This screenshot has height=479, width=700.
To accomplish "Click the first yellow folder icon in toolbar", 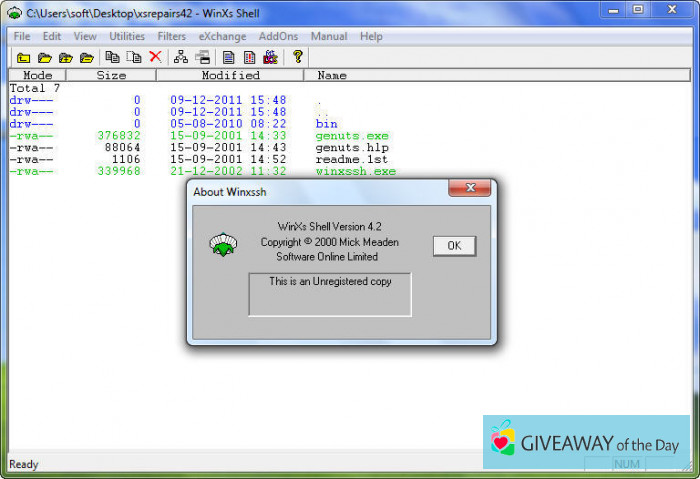I will click(23, 57).
